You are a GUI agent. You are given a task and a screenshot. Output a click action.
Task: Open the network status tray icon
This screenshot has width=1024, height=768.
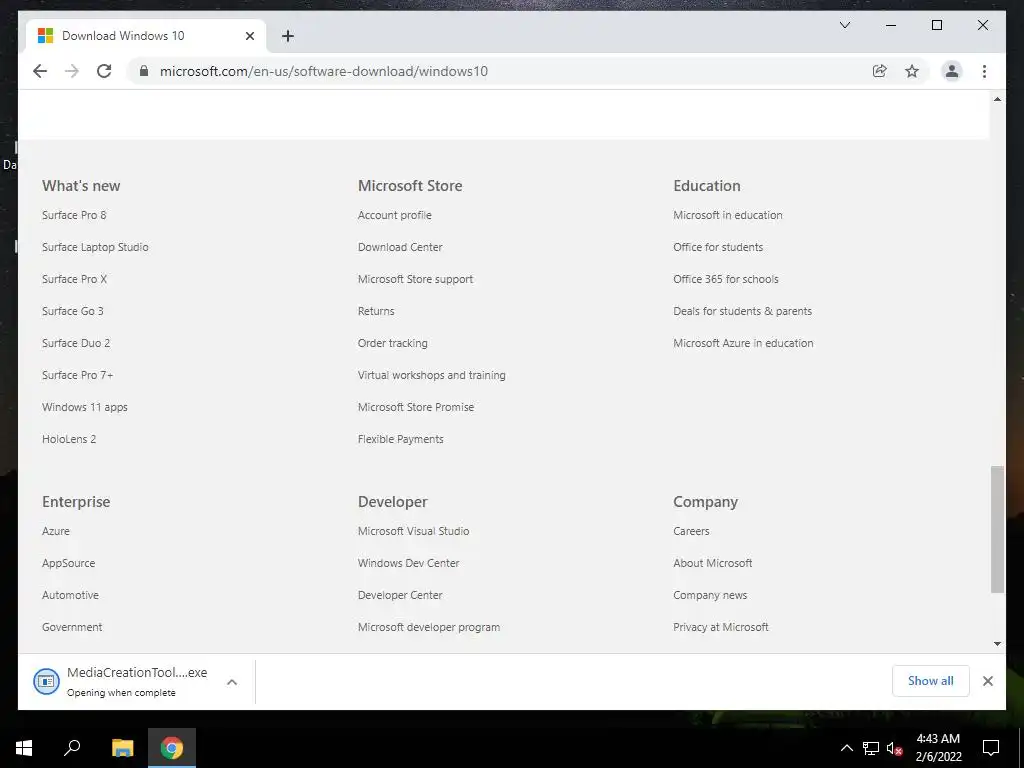(871, 748)
